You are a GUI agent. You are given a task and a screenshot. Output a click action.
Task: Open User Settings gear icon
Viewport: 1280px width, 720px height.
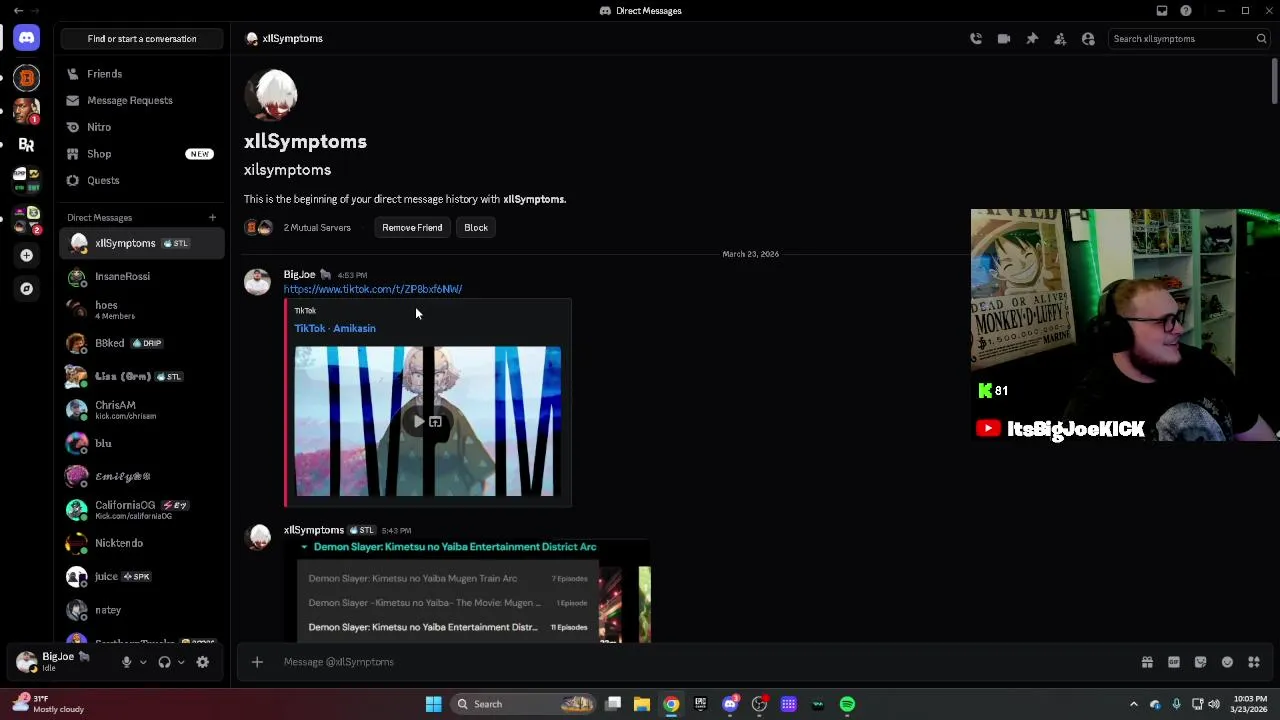[x=203, y=662]
